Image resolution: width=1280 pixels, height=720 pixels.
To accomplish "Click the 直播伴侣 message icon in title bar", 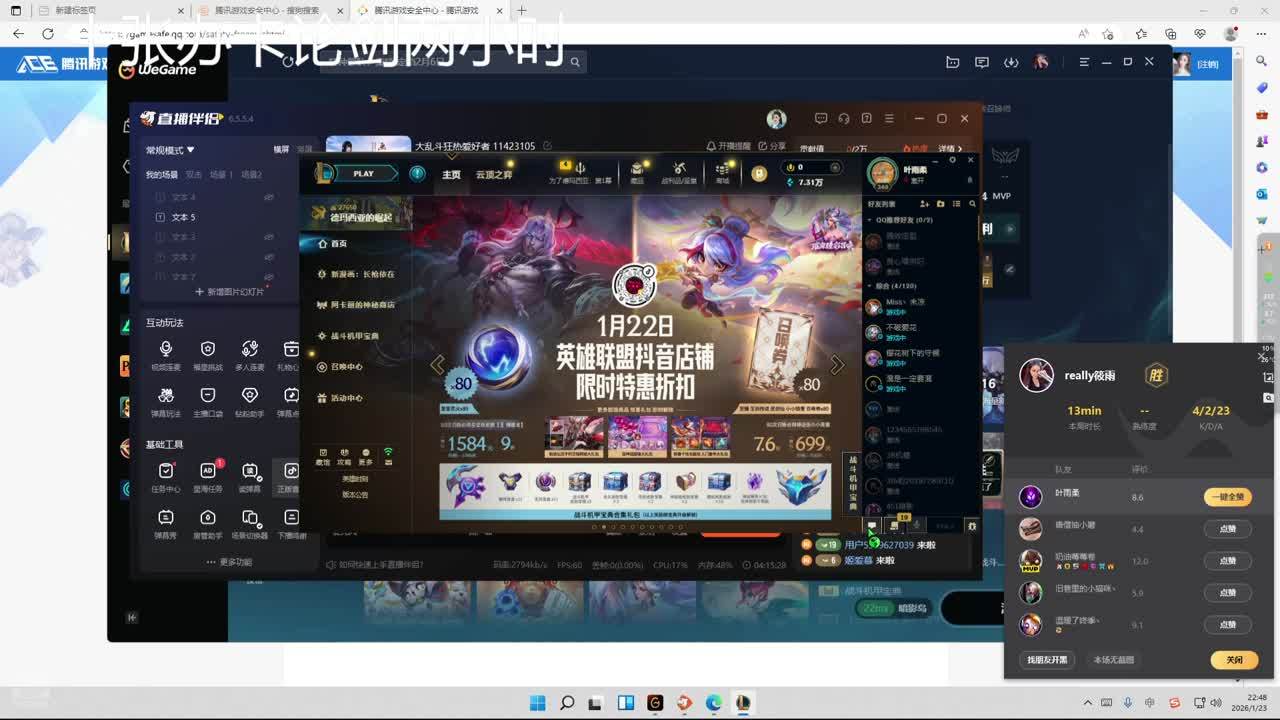I will point(821,118).
